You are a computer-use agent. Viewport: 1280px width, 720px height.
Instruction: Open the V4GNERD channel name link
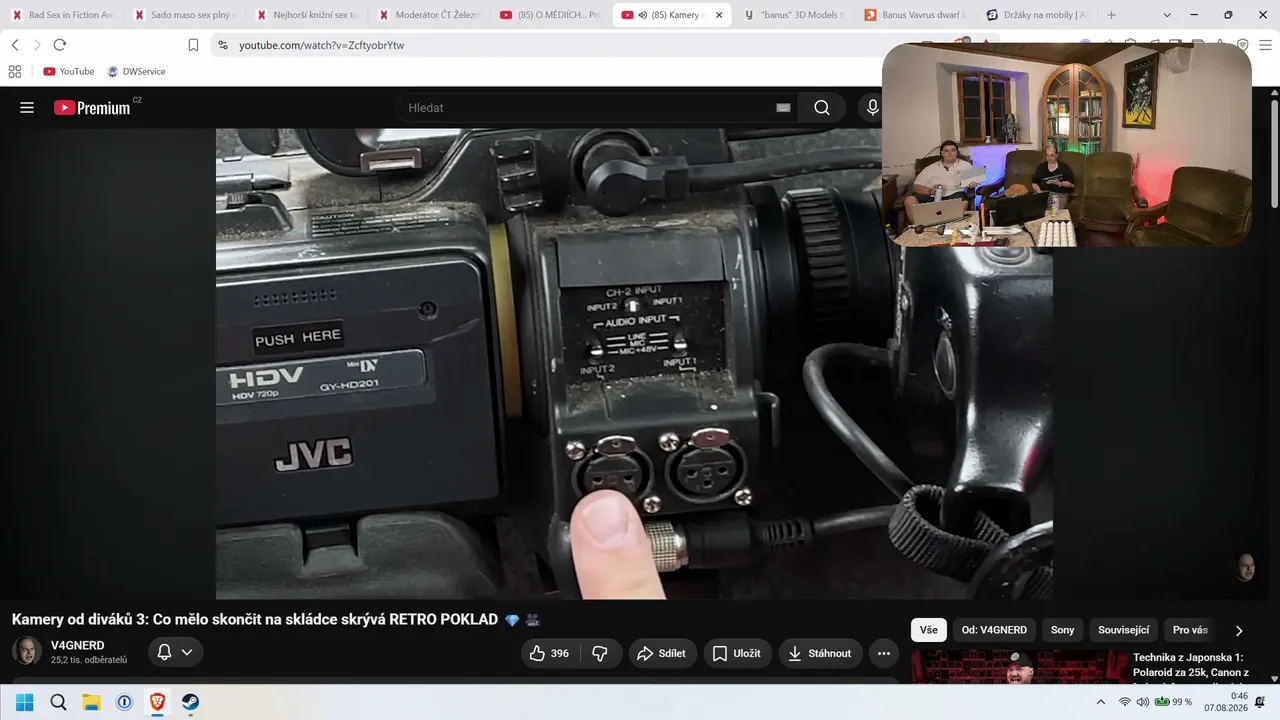78,645
